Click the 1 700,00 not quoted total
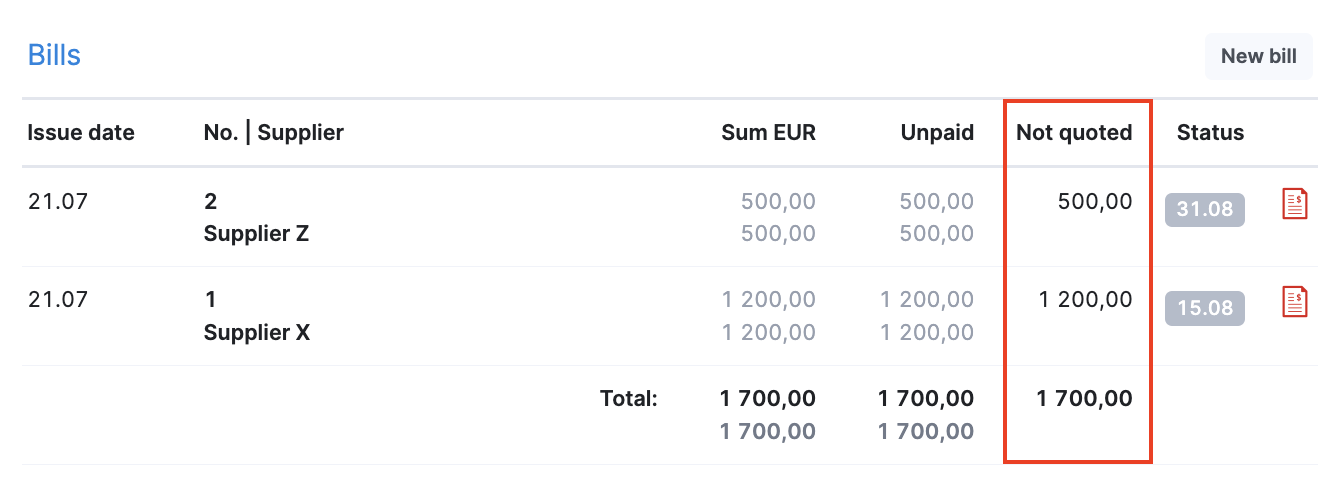The image size is (1338, 502). click(1085, 399)
